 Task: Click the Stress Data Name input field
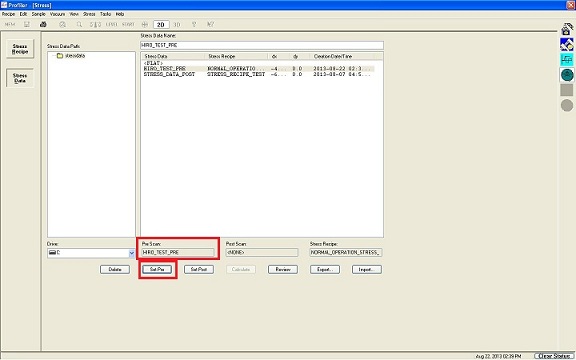pyautogui.click(x=262, y=45)
